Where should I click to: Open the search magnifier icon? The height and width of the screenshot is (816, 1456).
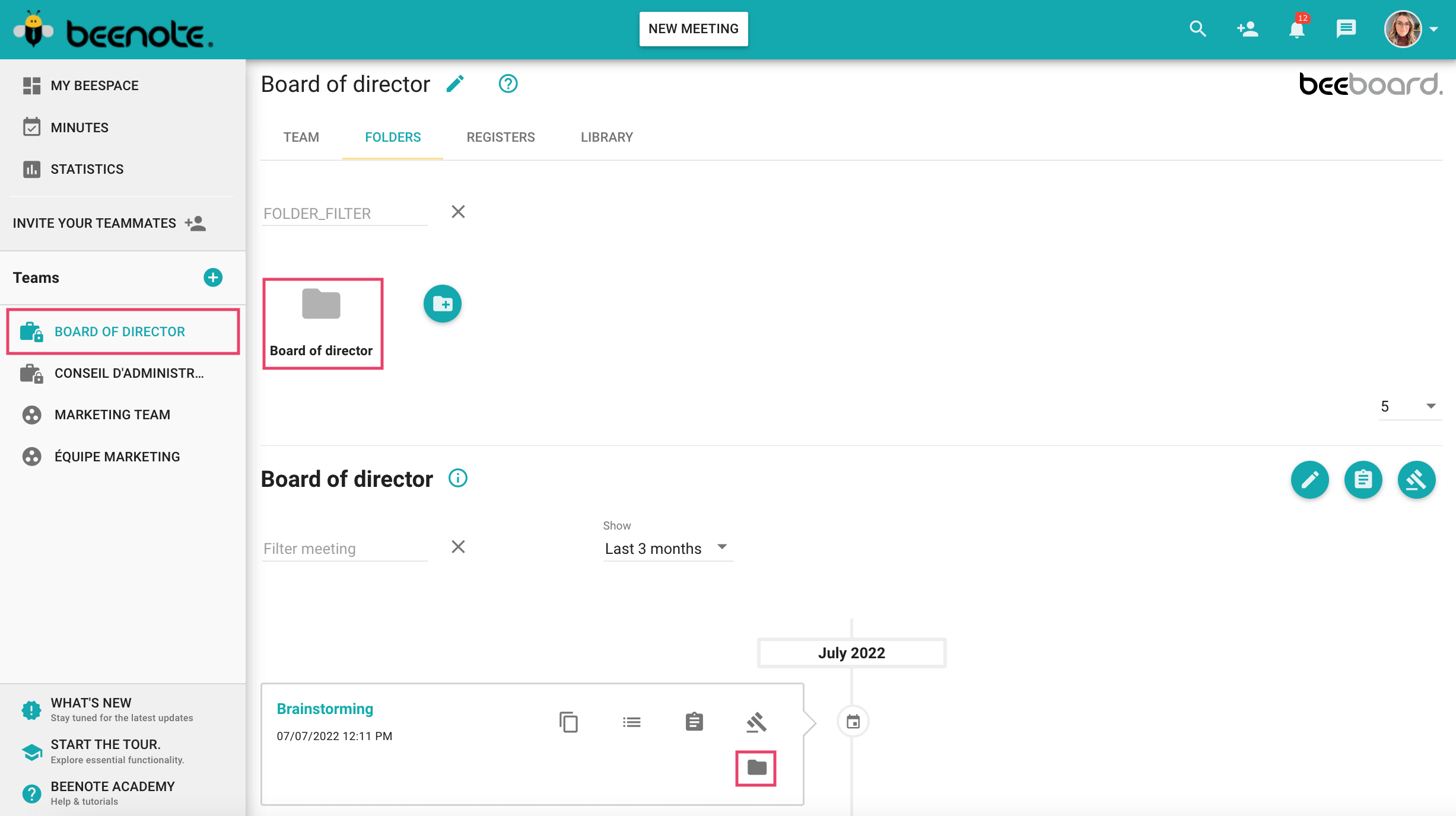tap(1198, 28)
